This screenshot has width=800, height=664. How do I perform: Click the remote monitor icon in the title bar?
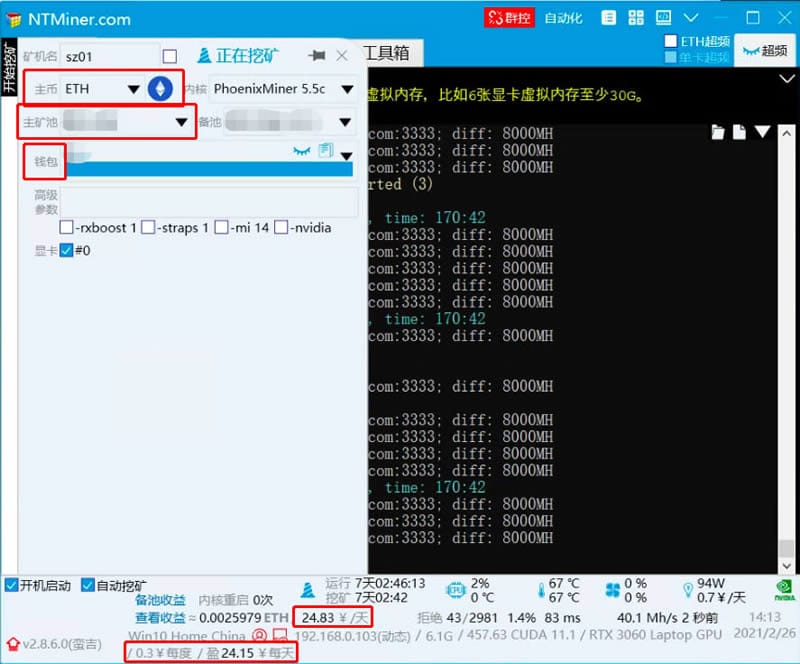(x=663, y=17)
